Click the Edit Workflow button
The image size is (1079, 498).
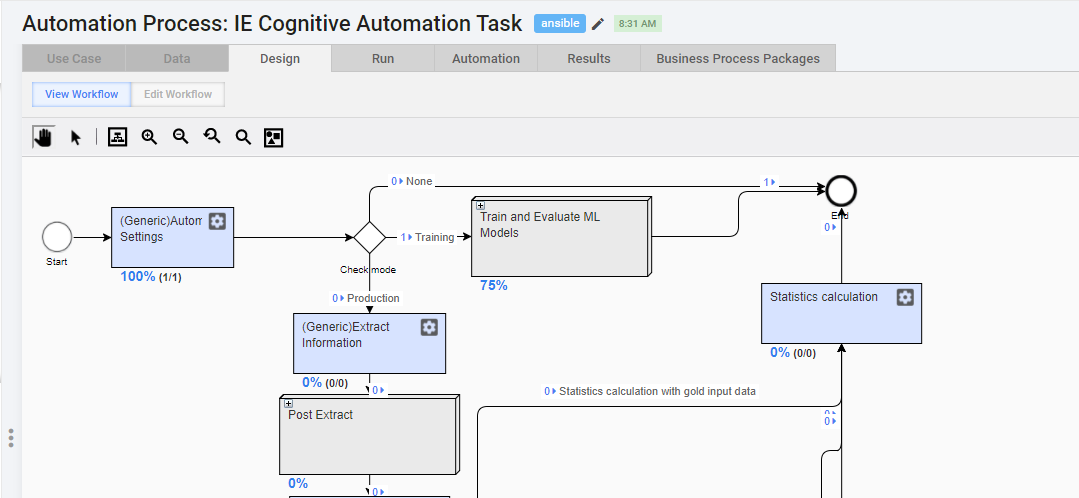[x=178, y=94]
